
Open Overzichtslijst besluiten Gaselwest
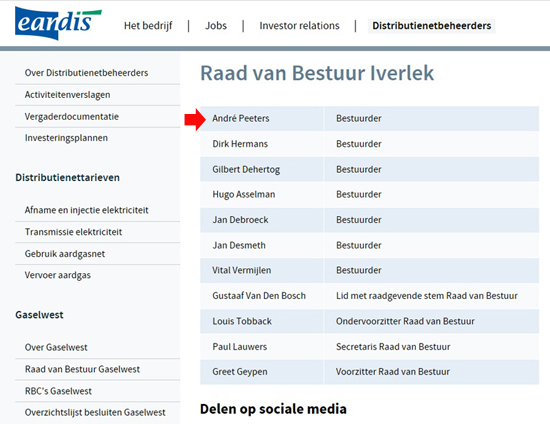[x=95, y=412]
